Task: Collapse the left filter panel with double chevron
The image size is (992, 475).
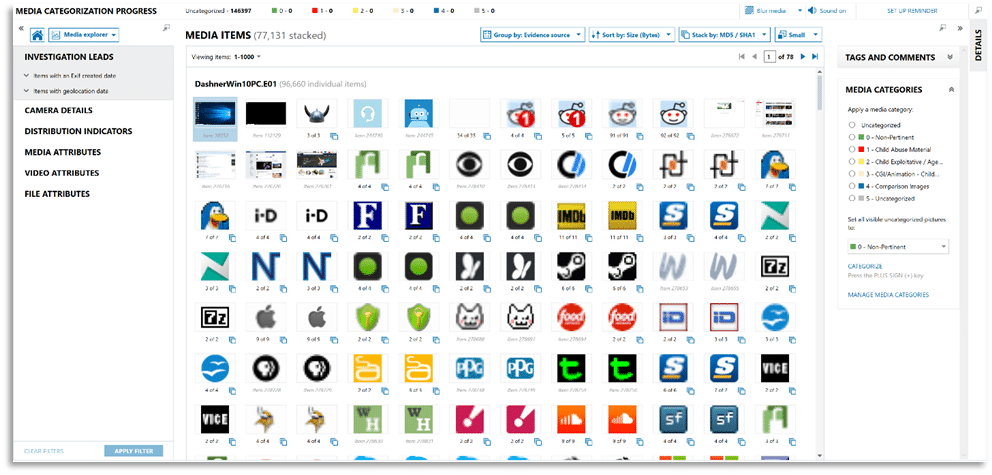Action: click(21, 28)
